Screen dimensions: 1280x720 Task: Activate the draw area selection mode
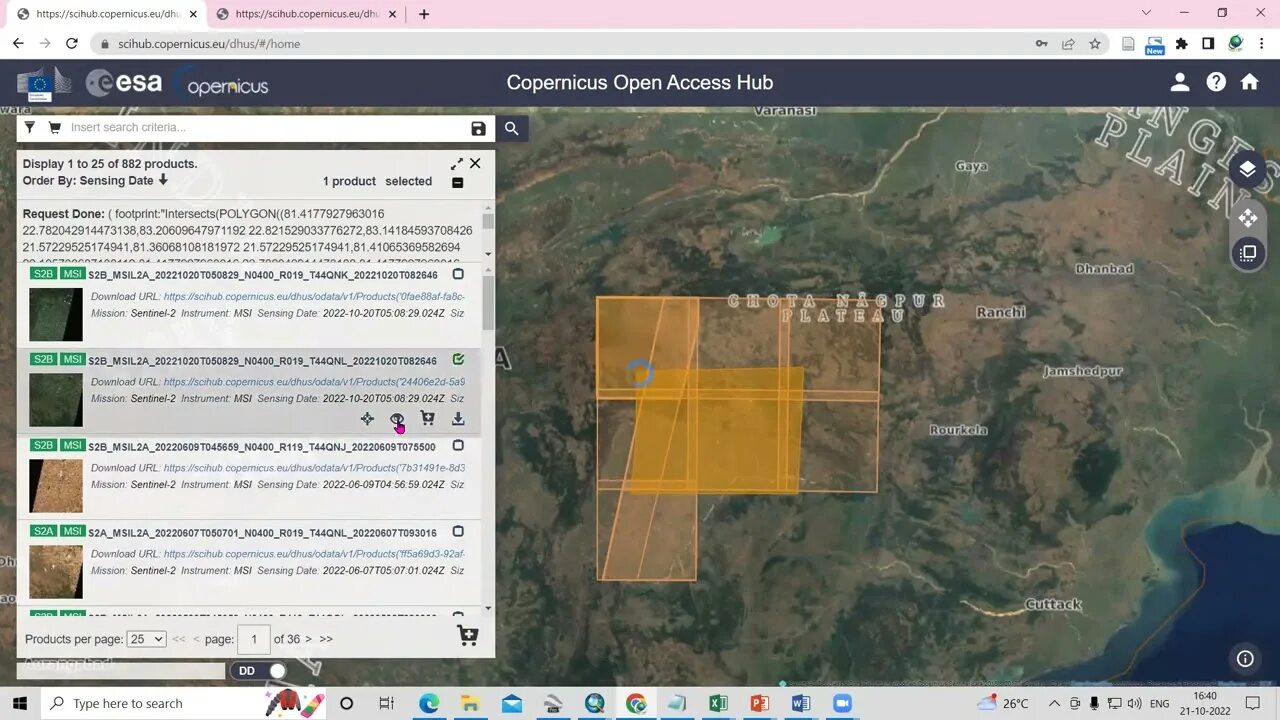coord(1247,253)
